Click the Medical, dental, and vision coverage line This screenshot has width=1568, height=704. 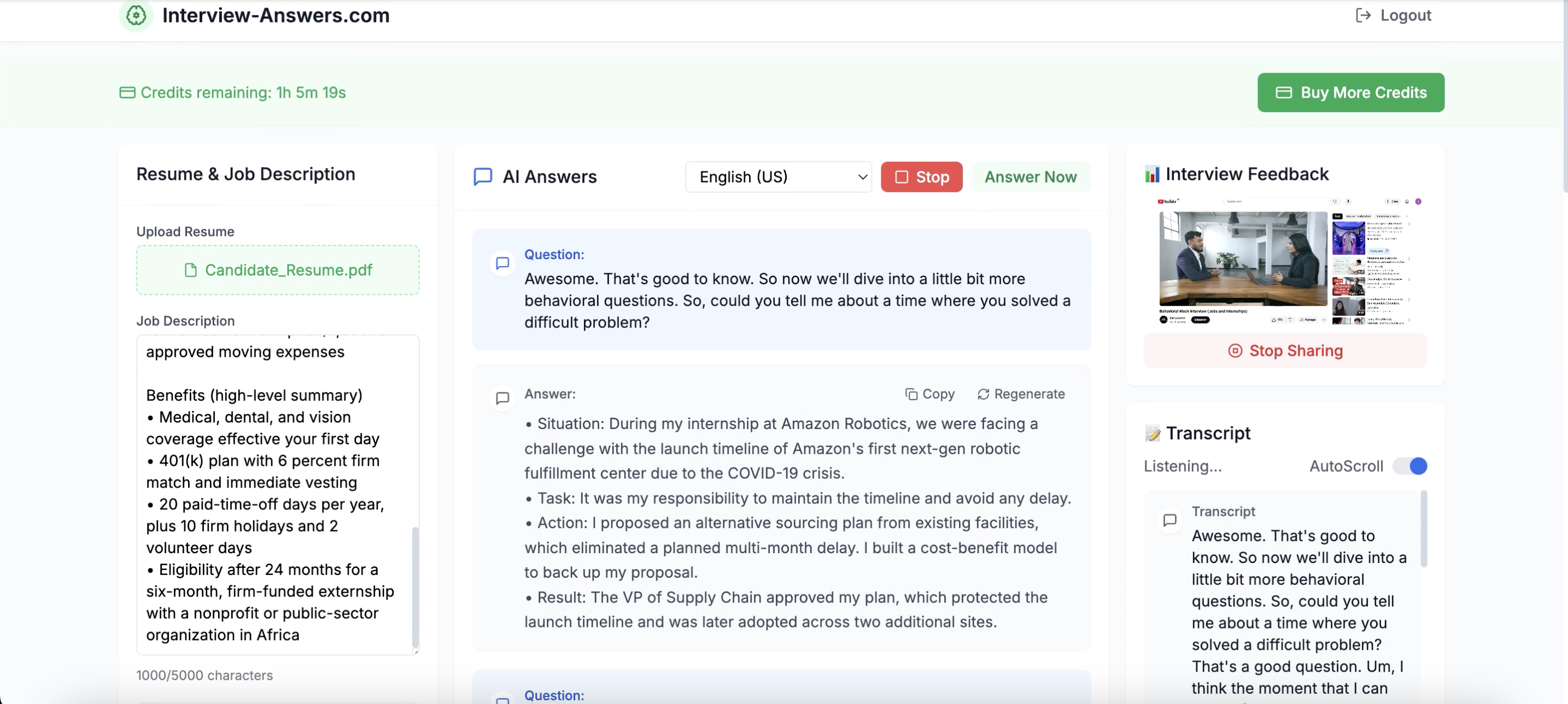point(262,429)
